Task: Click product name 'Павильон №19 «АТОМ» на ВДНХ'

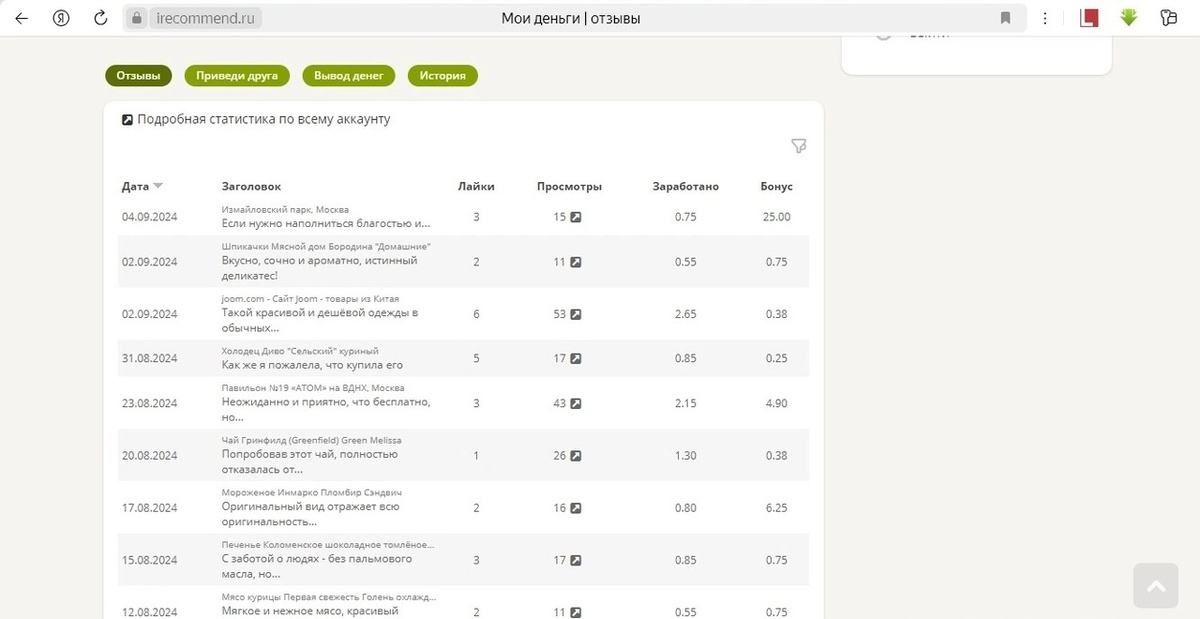Action: (313, 387)
